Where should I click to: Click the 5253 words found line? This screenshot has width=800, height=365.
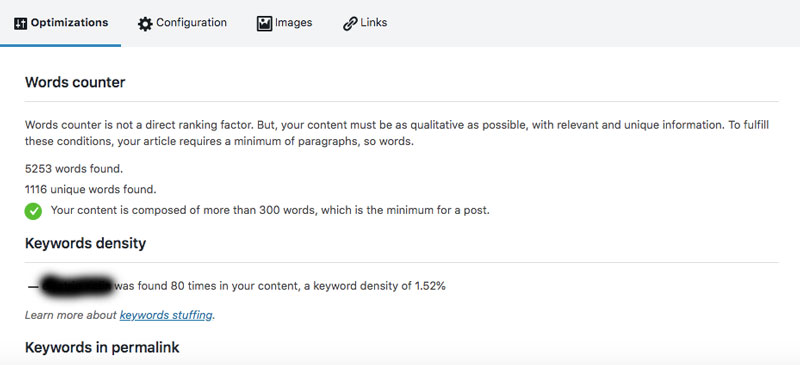(74, 168)
